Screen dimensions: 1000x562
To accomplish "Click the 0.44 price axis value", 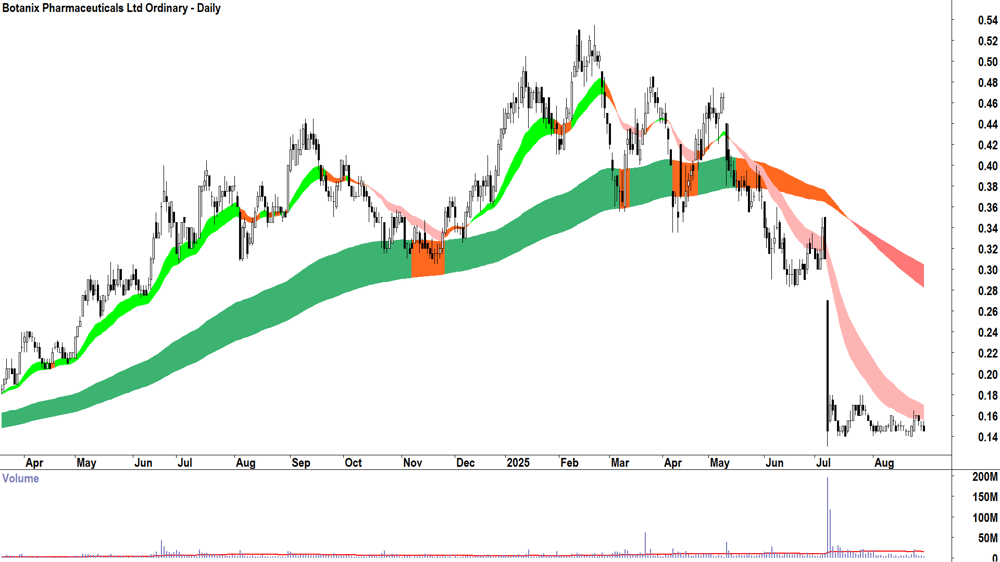I will tap(987, 124).
